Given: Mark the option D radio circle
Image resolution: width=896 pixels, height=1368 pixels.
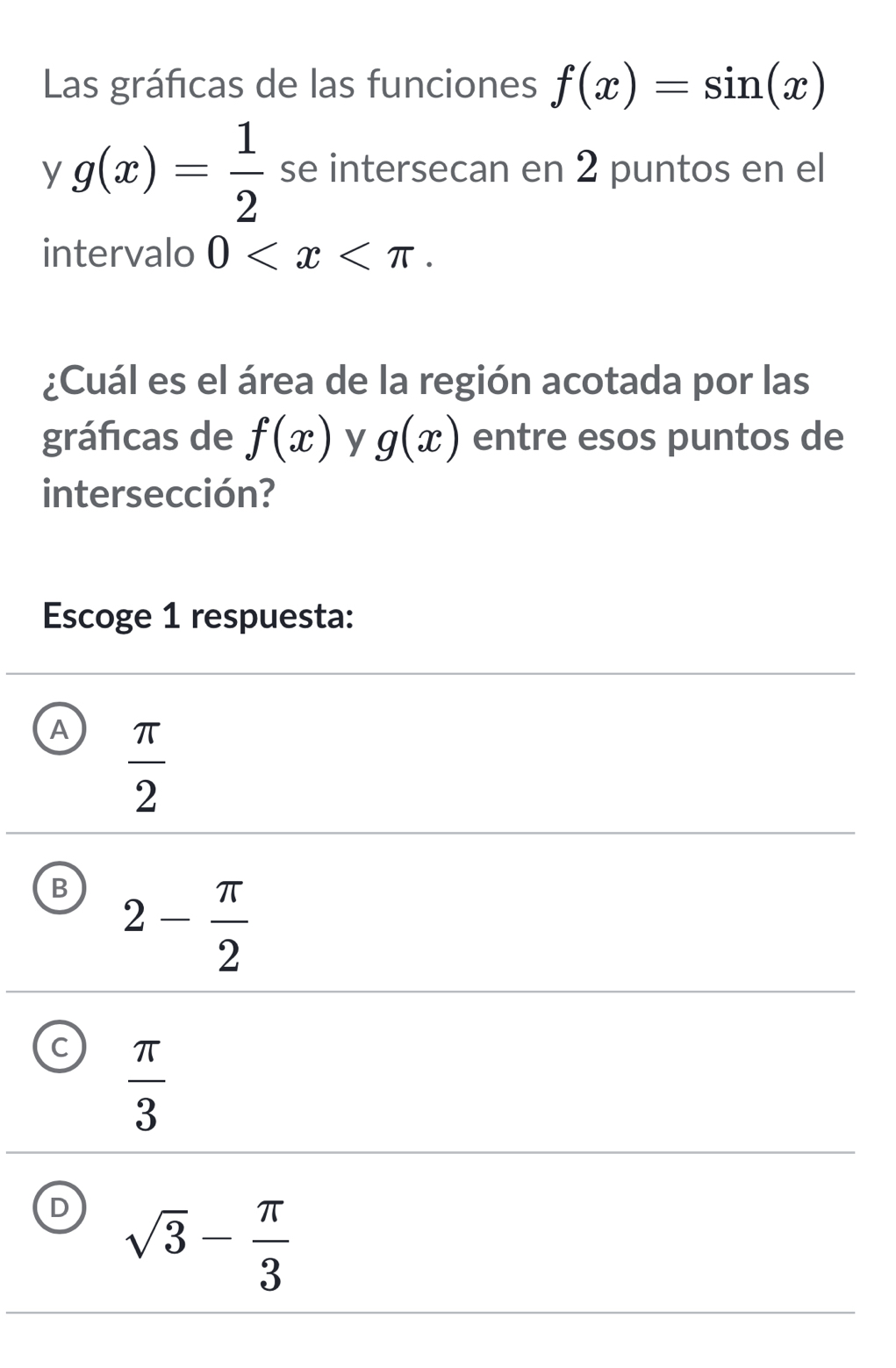Looking at the screenshot, I should pos(60,1208).
